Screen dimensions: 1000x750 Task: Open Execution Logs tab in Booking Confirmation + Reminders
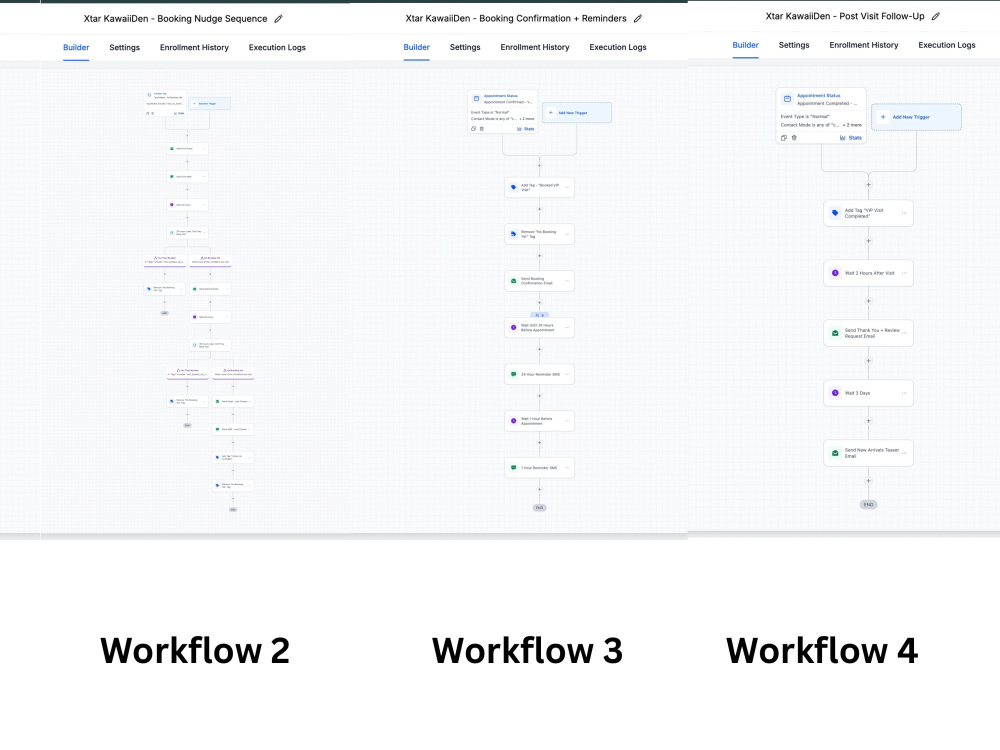[x=617, y=47]
